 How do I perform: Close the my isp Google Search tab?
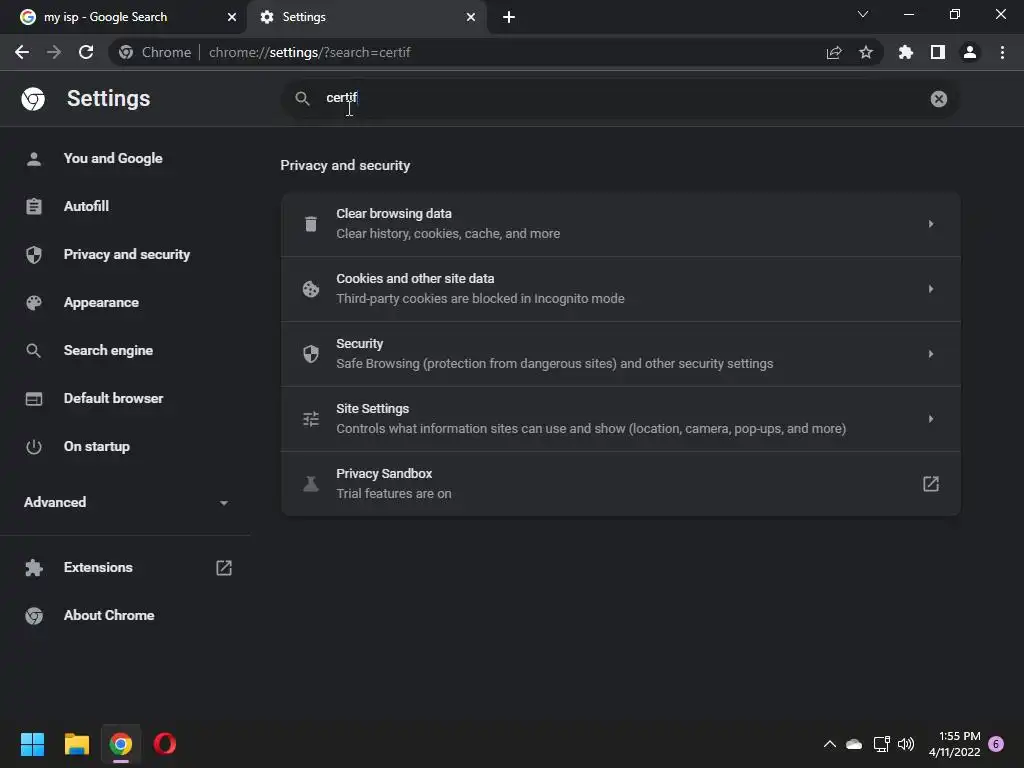pyautogui.click(x=232, y=17)
